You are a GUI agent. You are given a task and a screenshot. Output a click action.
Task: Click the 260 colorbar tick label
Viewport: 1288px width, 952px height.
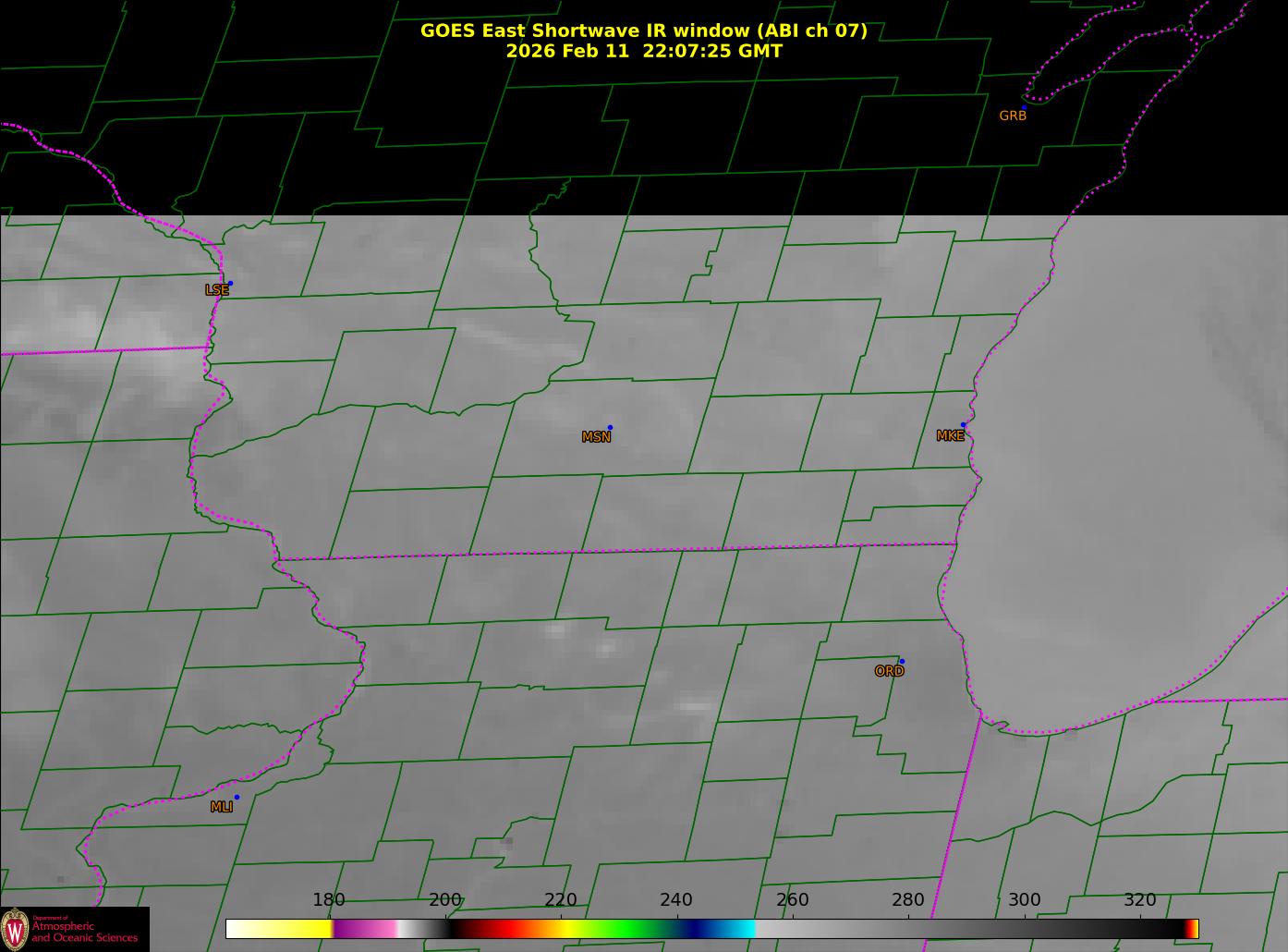click(792, 900)
